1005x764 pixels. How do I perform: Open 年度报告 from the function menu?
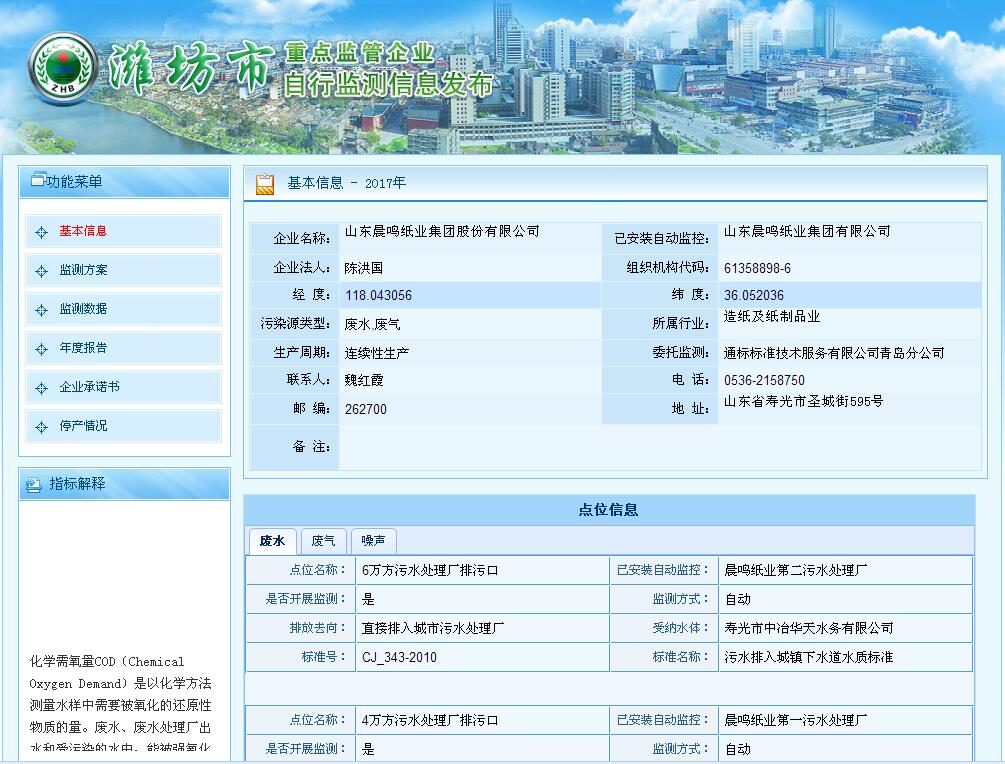click(83, 348)
